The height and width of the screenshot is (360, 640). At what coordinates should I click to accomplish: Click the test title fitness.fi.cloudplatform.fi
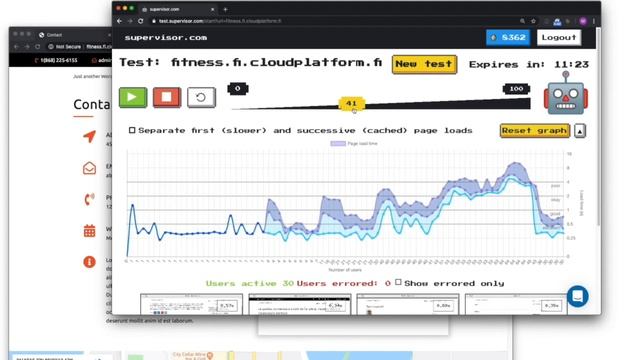[x=276, y=62]
